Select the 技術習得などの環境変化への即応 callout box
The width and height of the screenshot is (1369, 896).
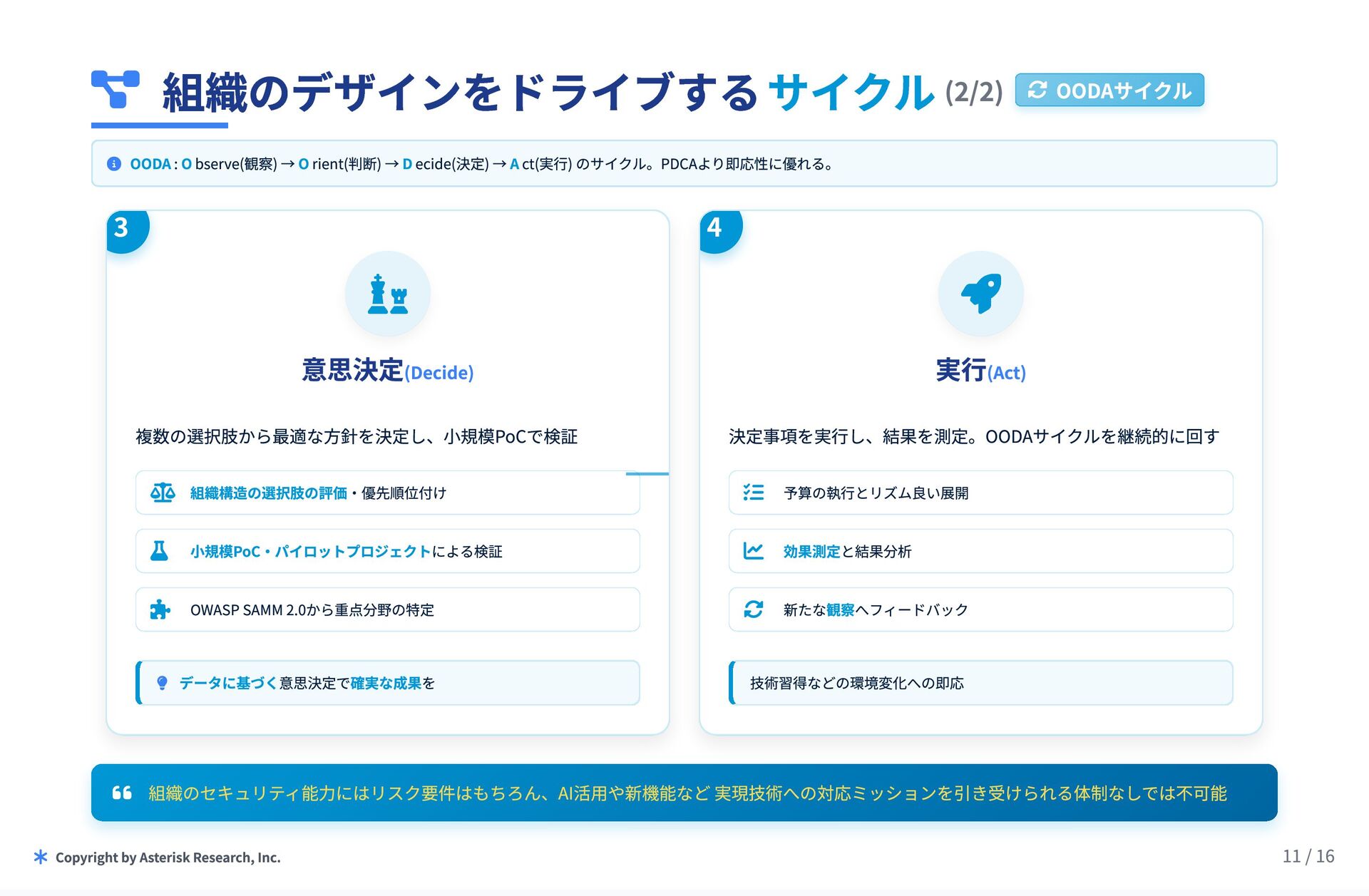[x=980, y=683]
